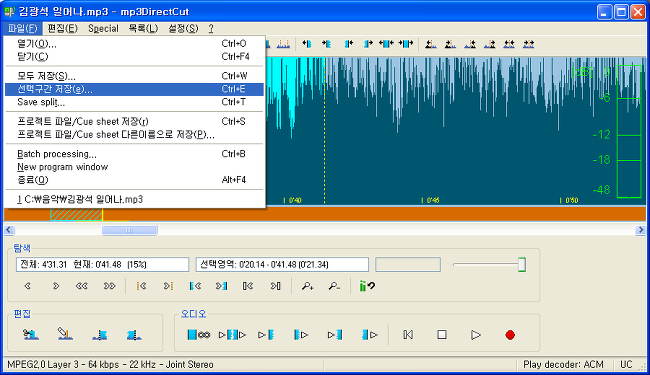Stop audio playback
Screen dimensions: 650x375
(x=442, y=334)
